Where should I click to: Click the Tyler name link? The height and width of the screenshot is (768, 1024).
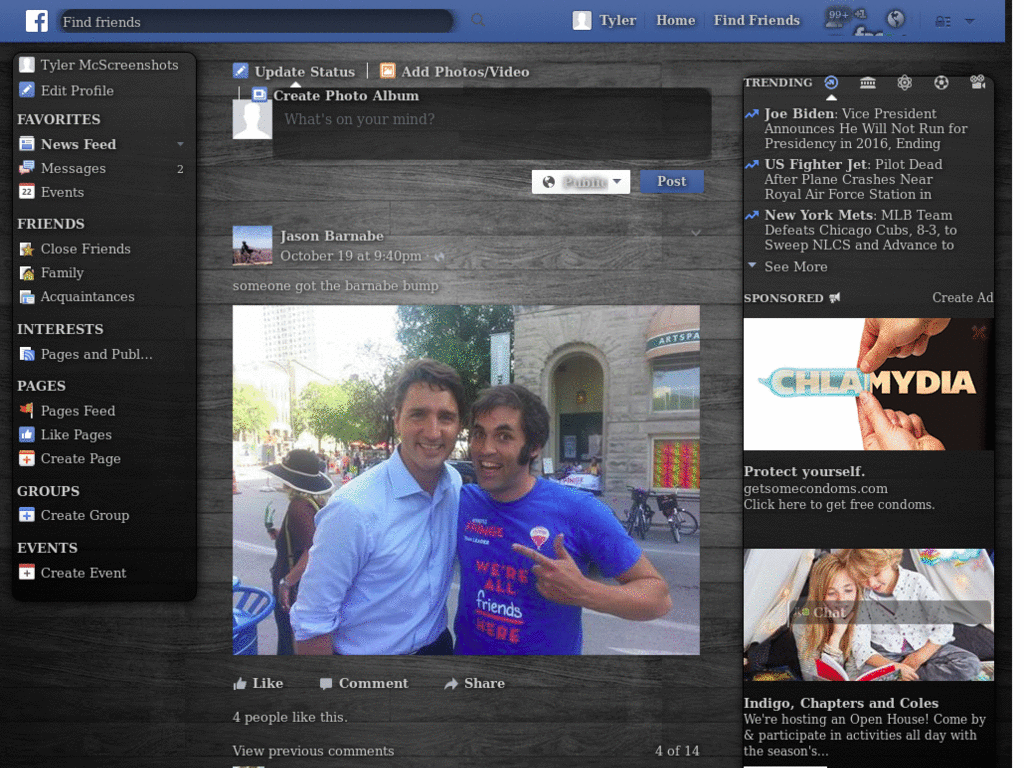coord(617,20)
